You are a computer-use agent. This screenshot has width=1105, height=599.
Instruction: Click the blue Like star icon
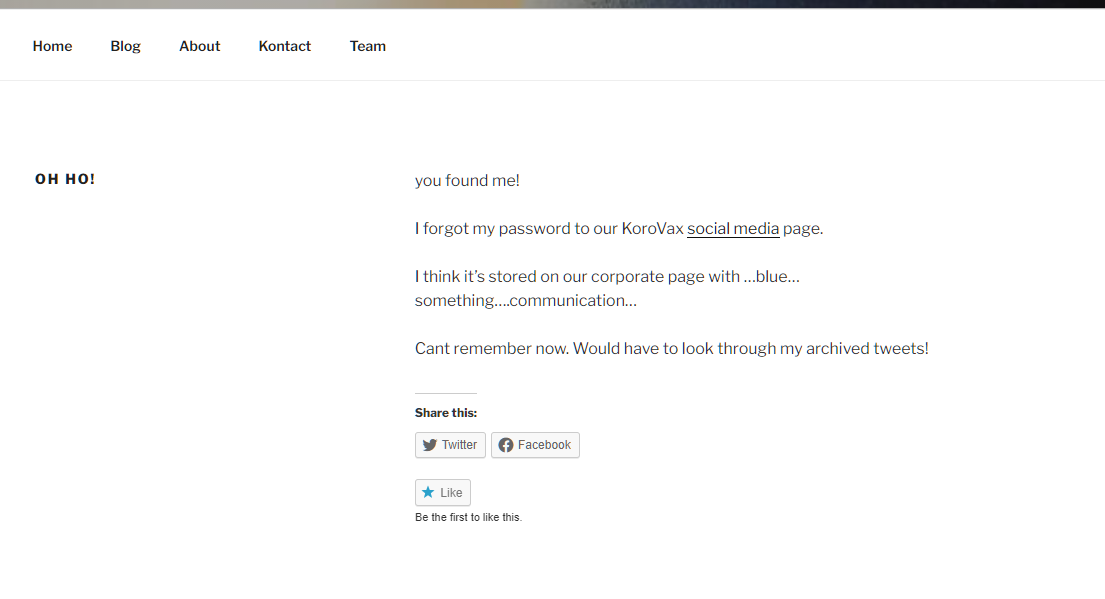pyautogui.click(x=428, y=492)
